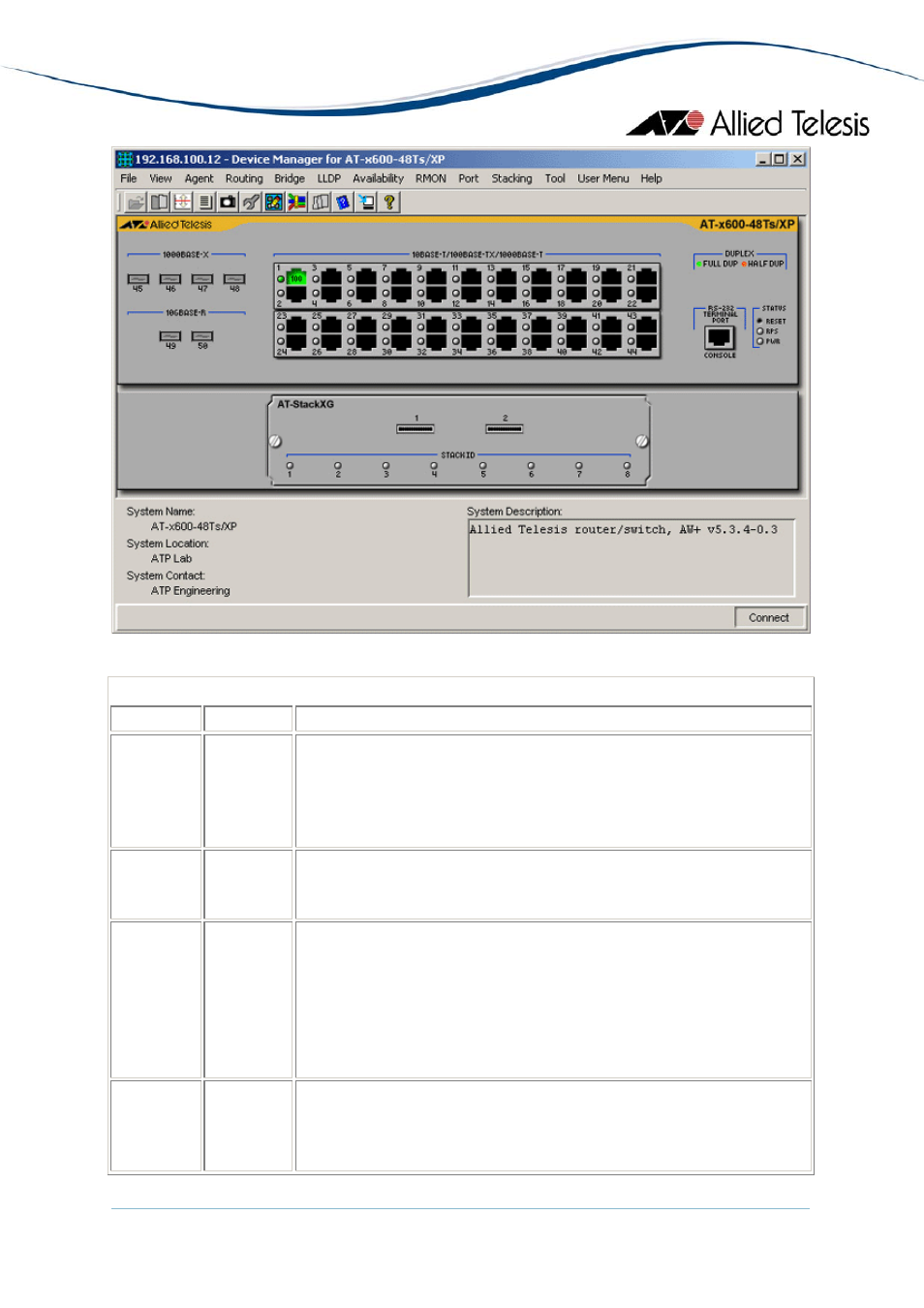
Task: Open the Routing menu
Action: 244,178
